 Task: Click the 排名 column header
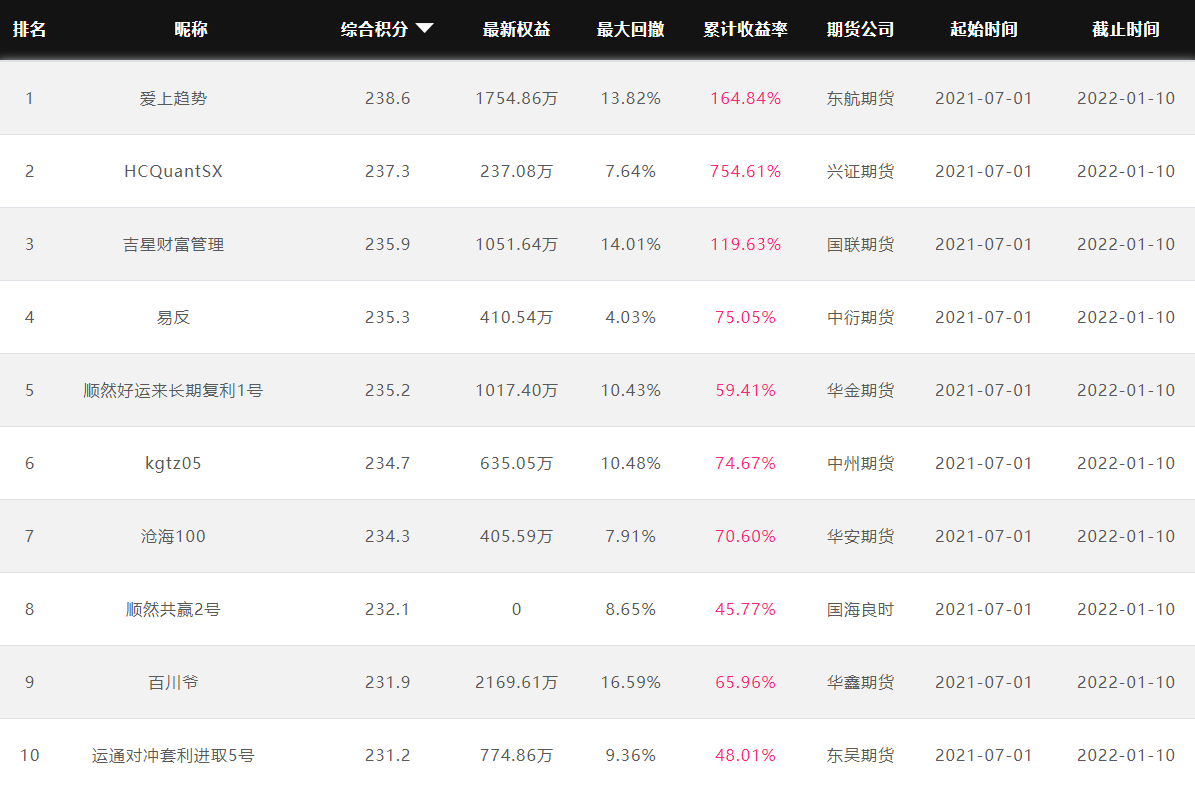tap(29, 30)
